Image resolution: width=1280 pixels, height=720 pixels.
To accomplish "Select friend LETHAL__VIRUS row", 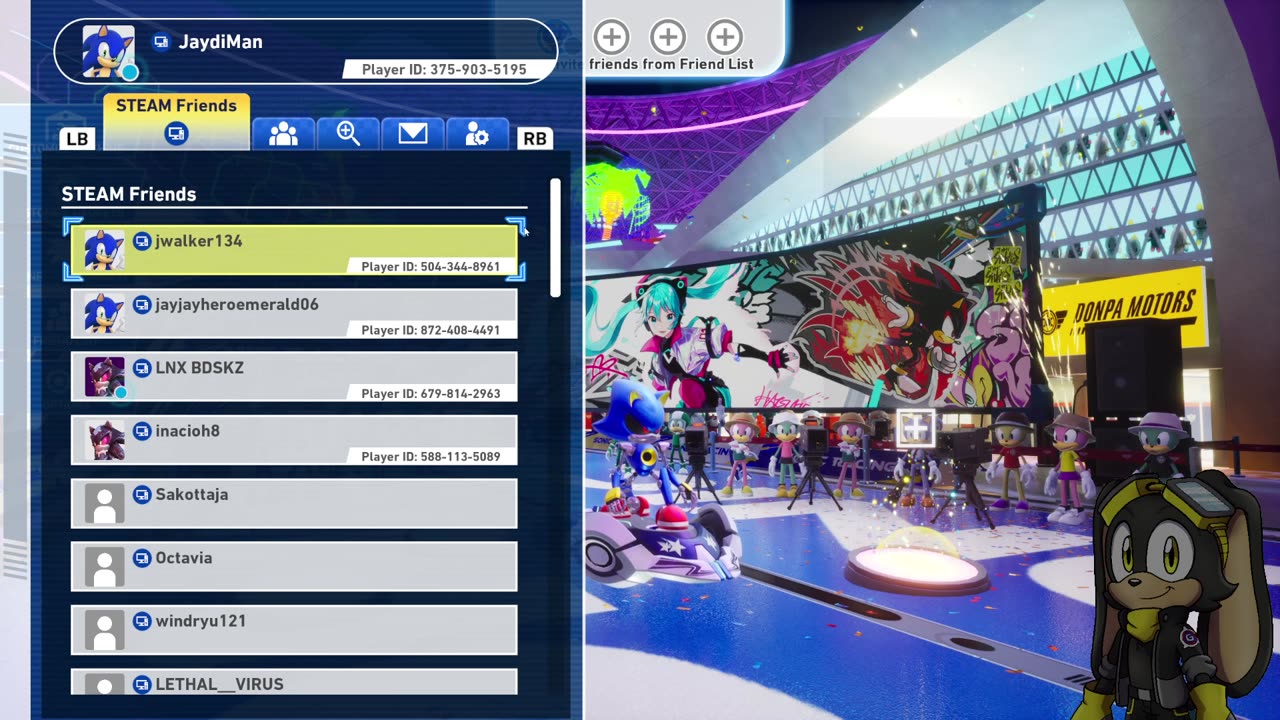I will click(294, 682).
